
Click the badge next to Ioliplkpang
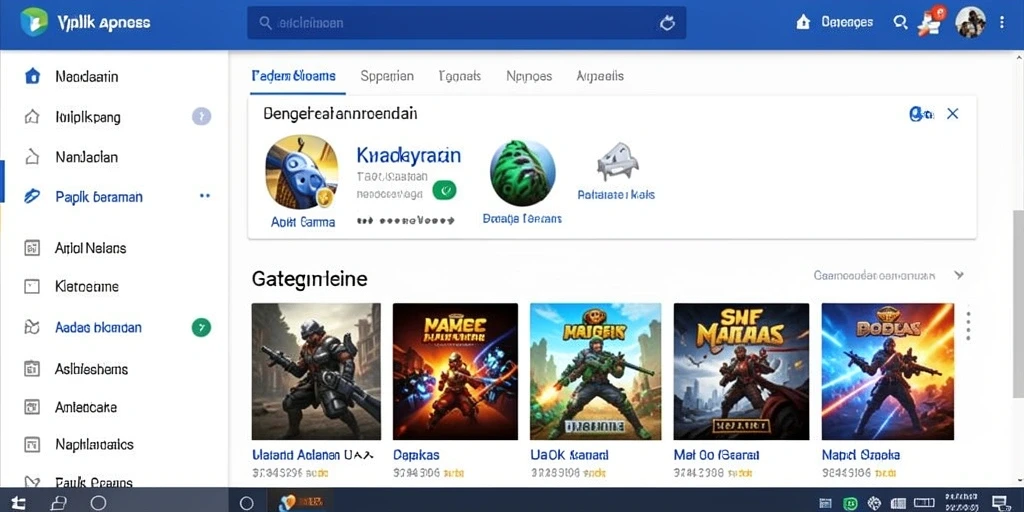tap(201, 116)
